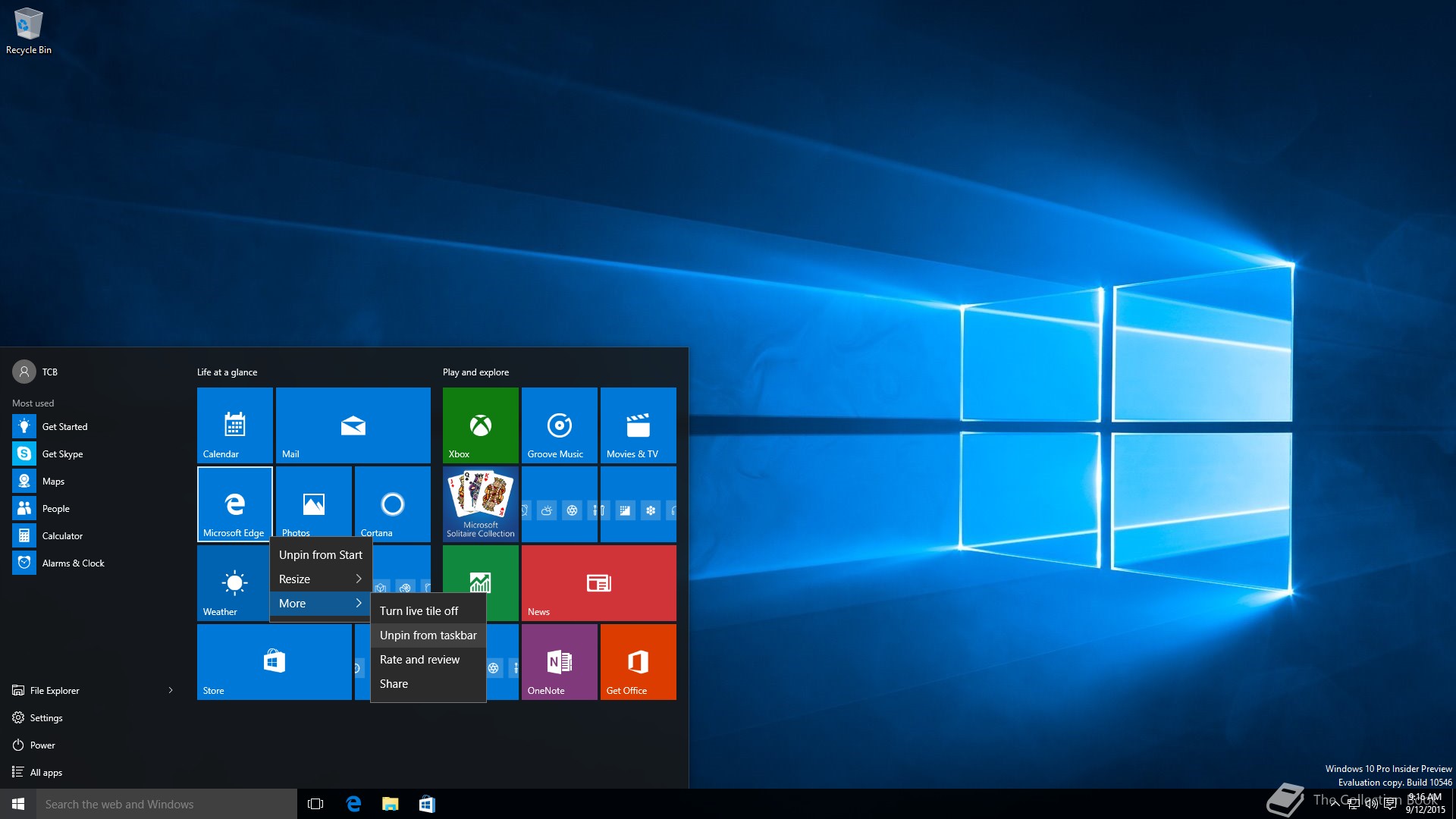This screenshot has height=819, width=1456.
Task: Choose Rate and review
Action: (428, 660)
